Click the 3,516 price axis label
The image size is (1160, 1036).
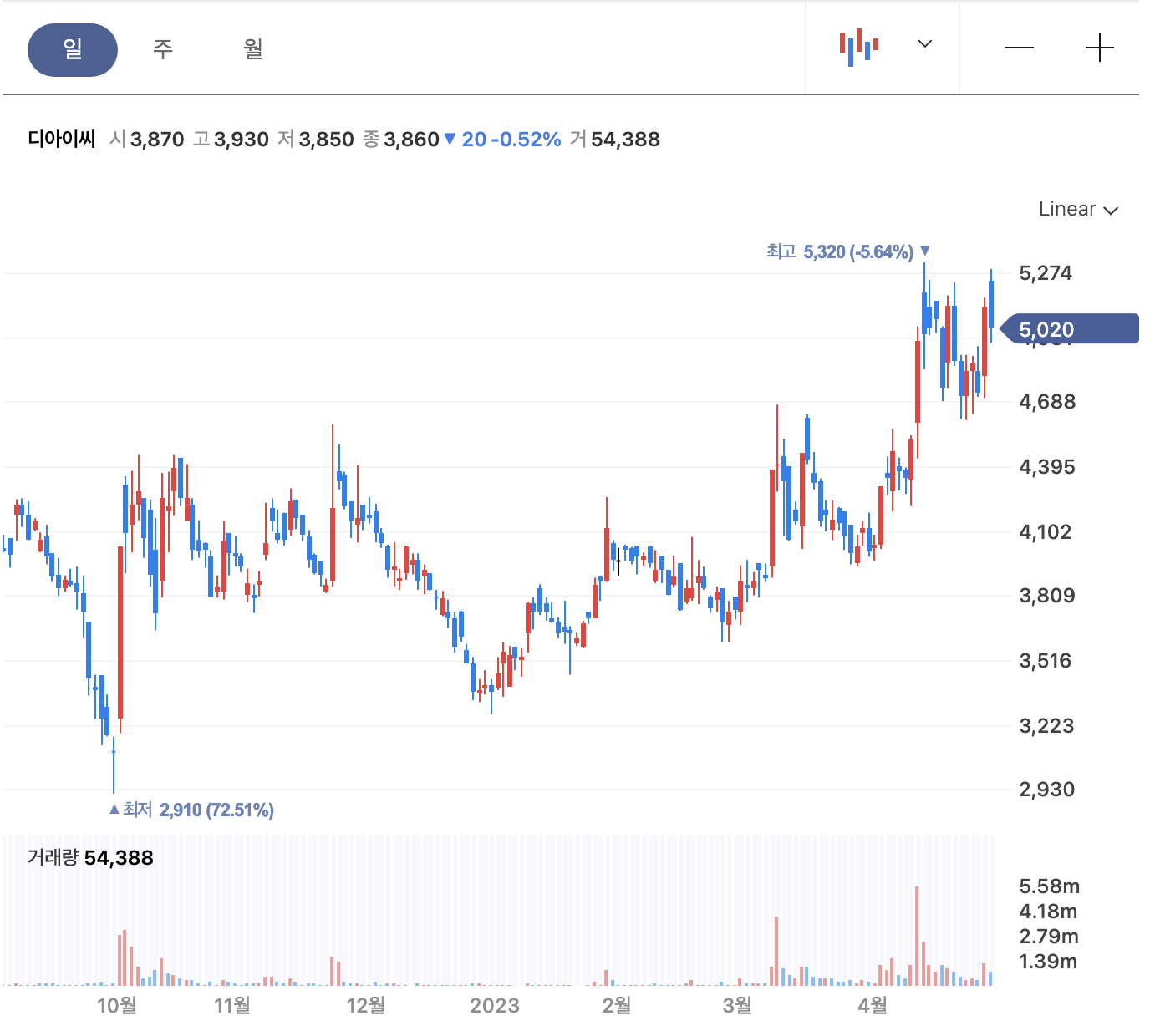pos(1046,661)
